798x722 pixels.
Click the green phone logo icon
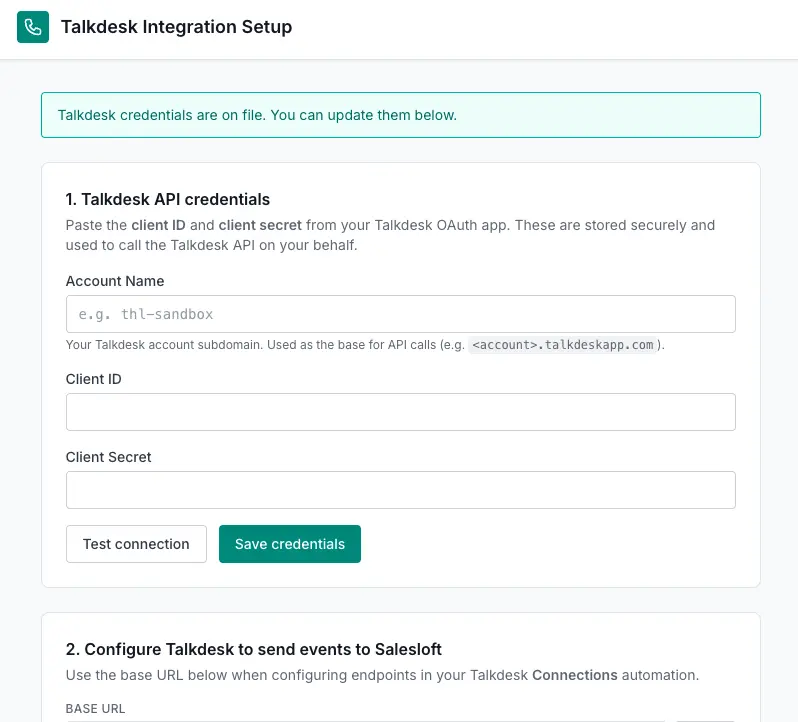(33, 27)
